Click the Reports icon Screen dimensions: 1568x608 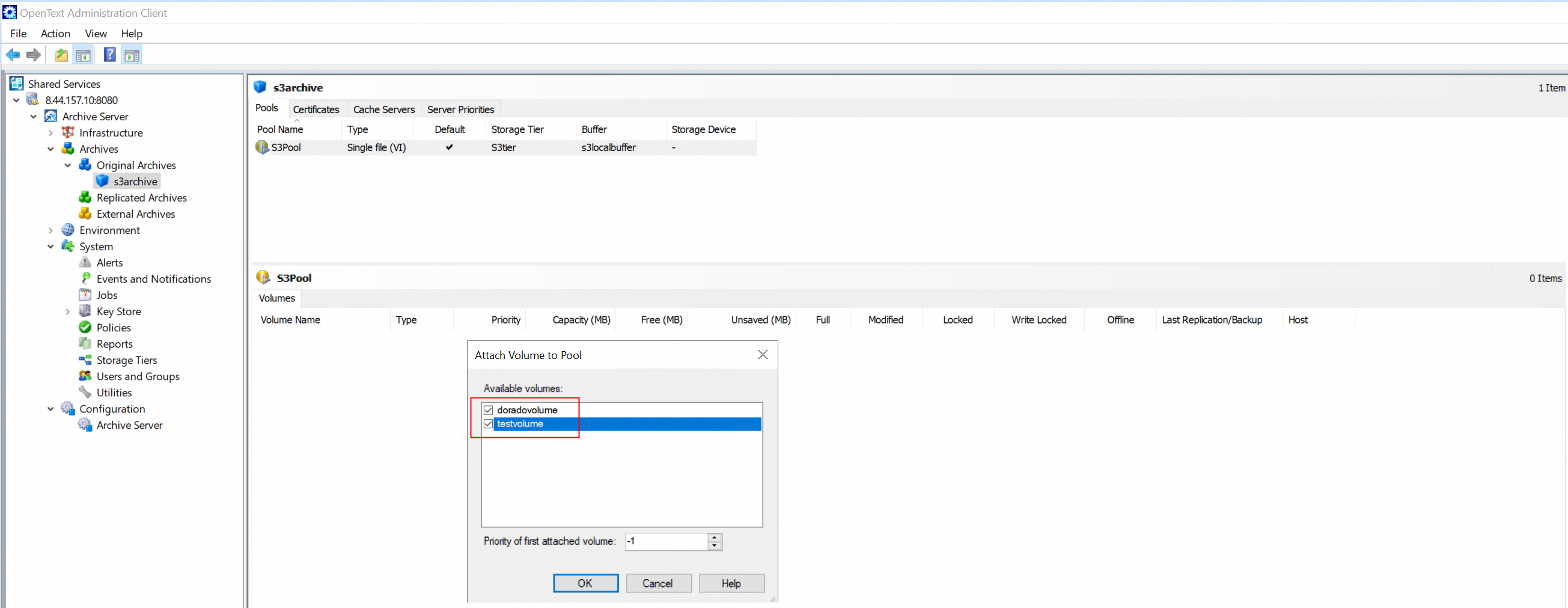[x=85, y=343]
